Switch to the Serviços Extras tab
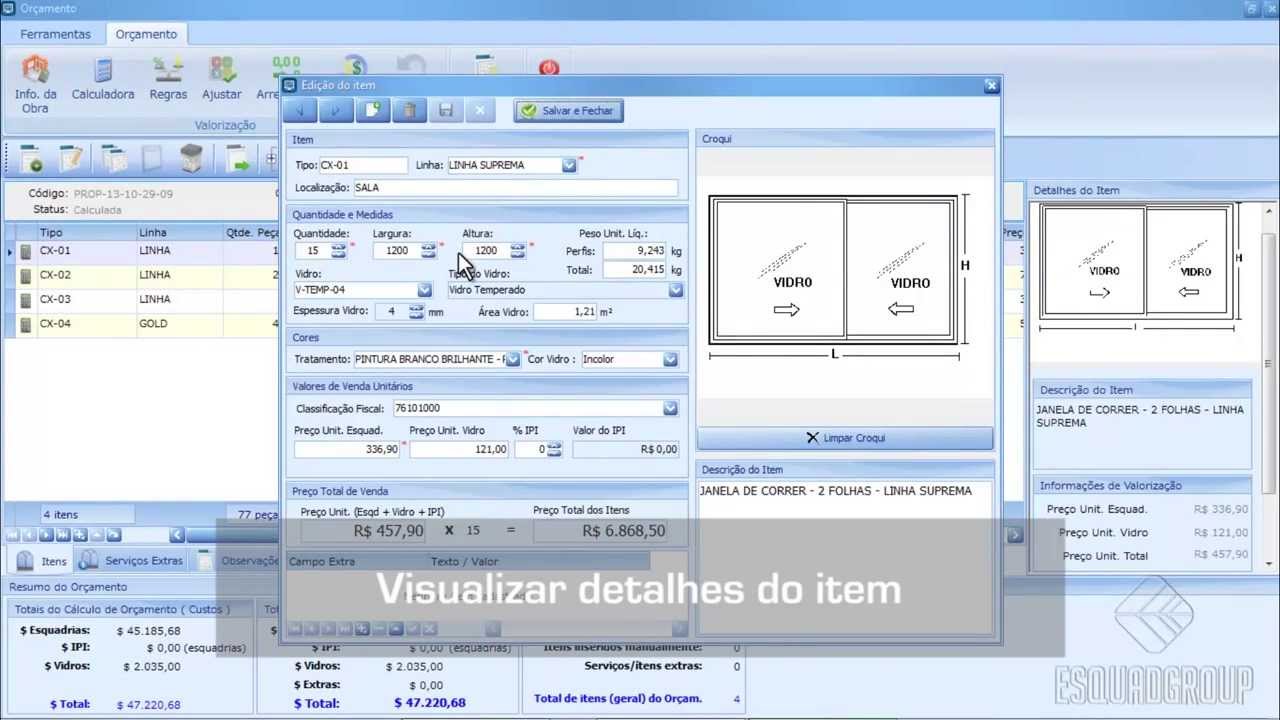This screenshot has height=720, width=1280. (132, 561)
